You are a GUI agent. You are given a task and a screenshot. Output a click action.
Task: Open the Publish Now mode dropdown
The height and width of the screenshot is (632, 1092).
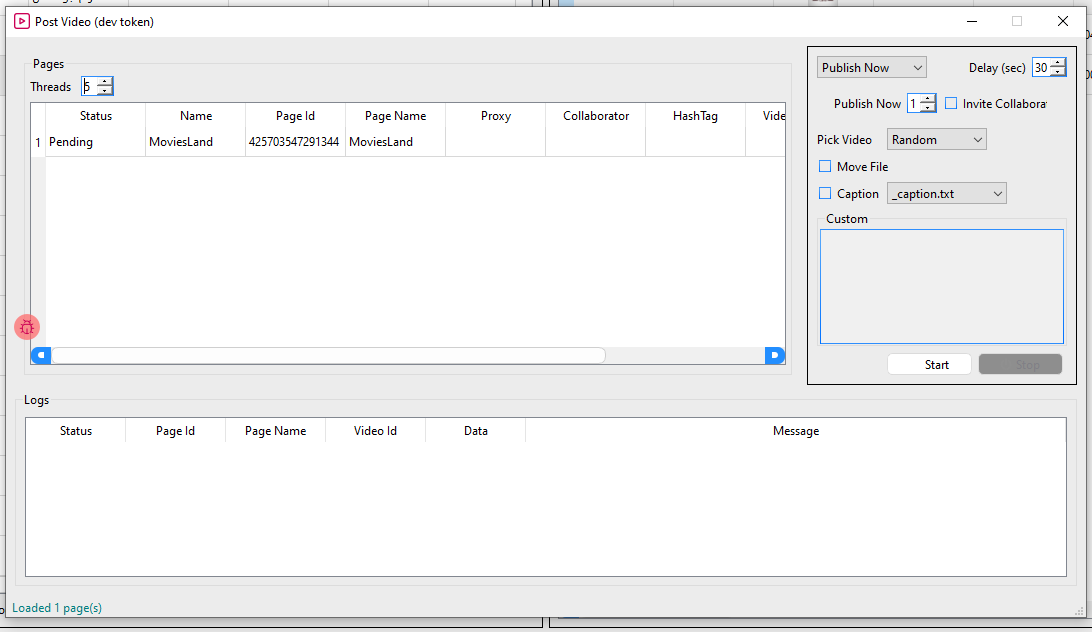871,68
